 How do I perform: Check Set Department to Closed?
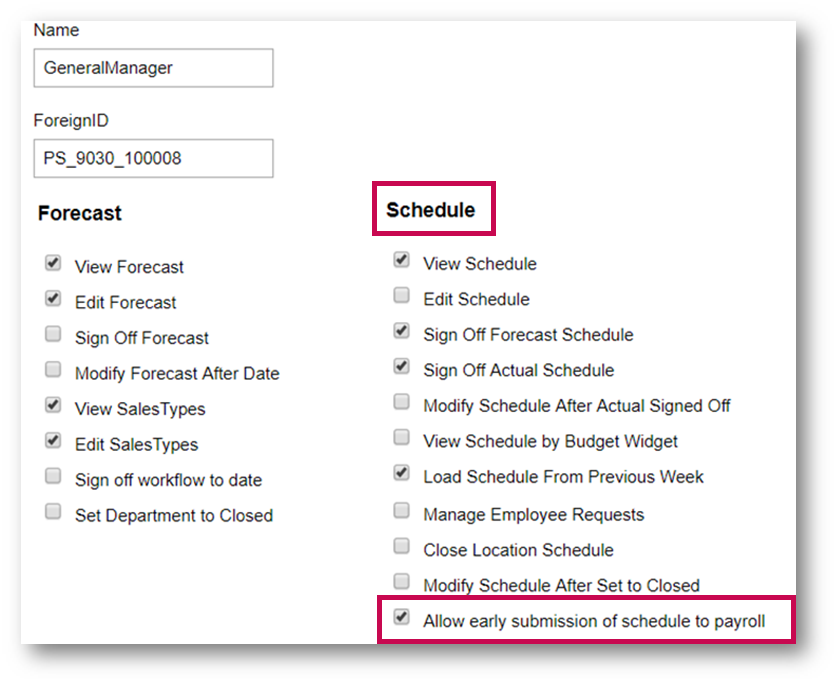pyautogui.click(x=53, y=513)
